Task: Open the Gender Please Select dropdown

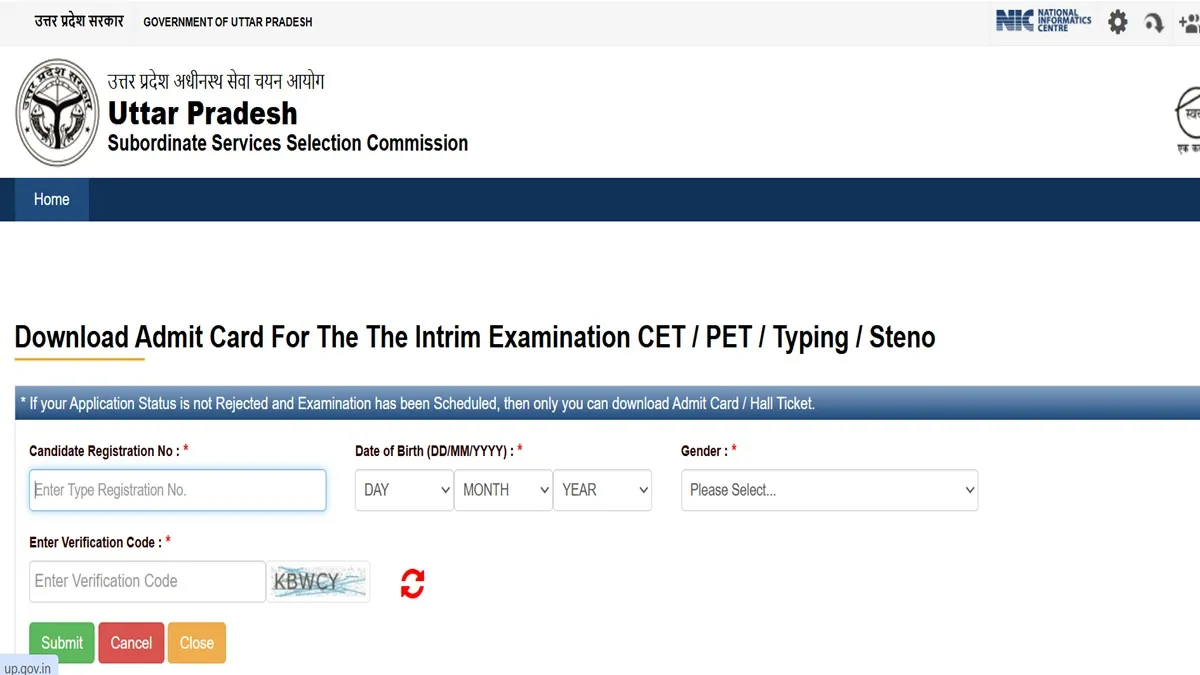Action: pyautogui.click(x=829, y=490)
